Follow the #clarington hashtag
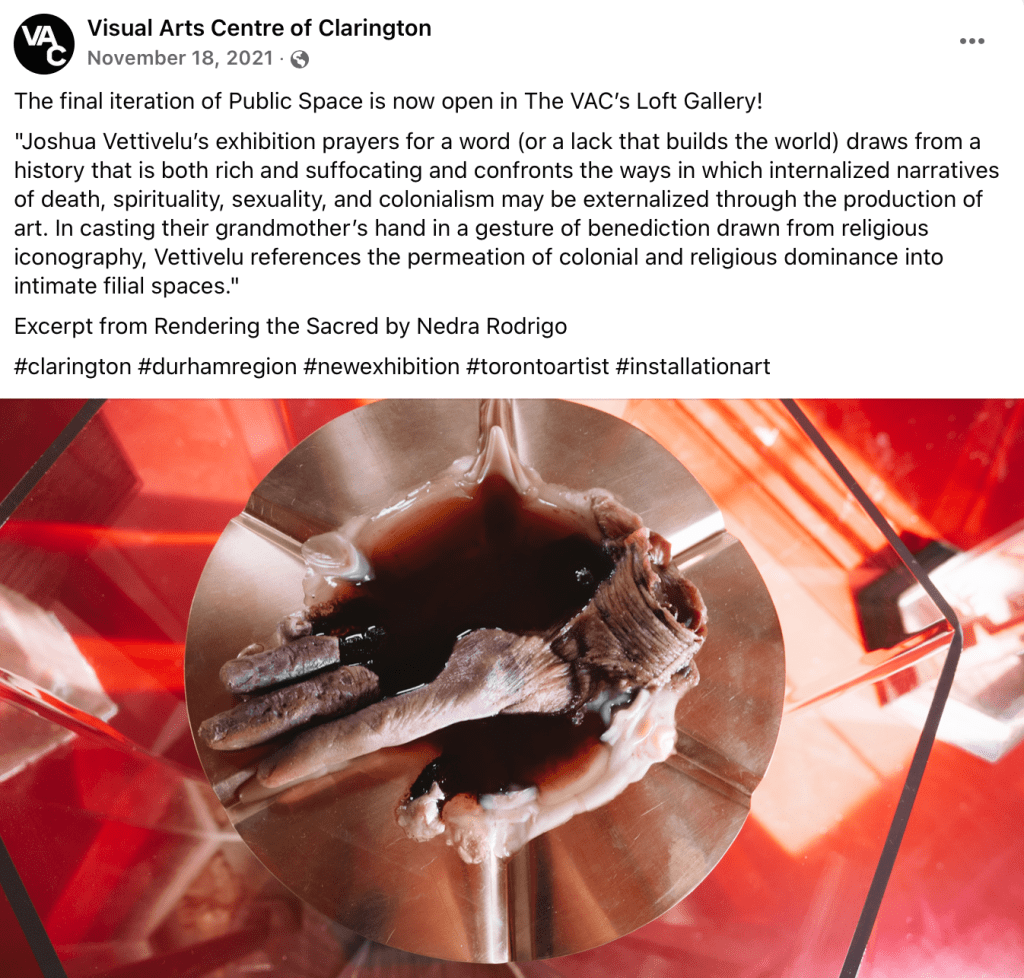 click(x=72, y=366)
